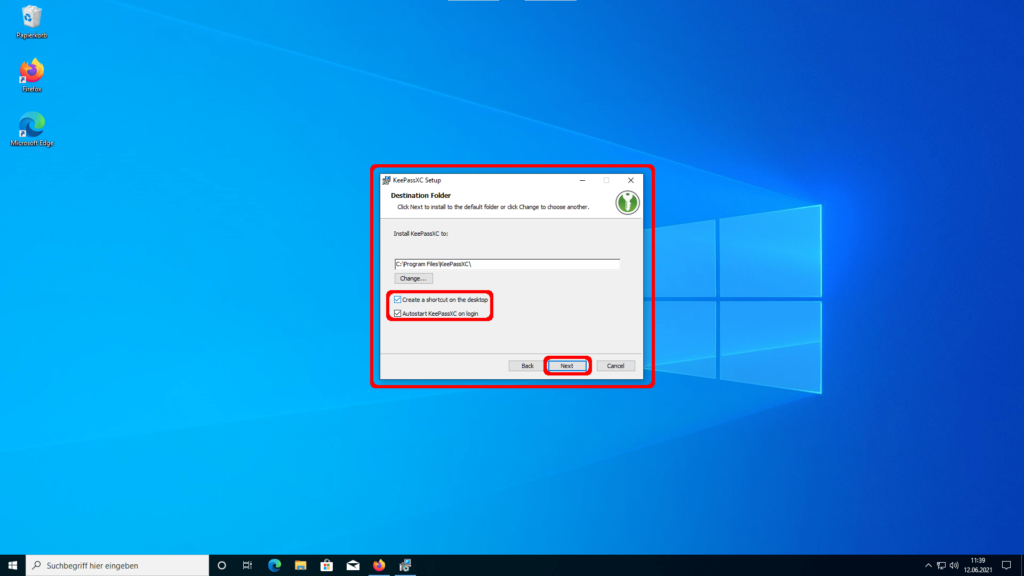Go Back in the KeePassXC installer
The height and width of the screenshot is (576, 1024).
click(x=527, y=366)
